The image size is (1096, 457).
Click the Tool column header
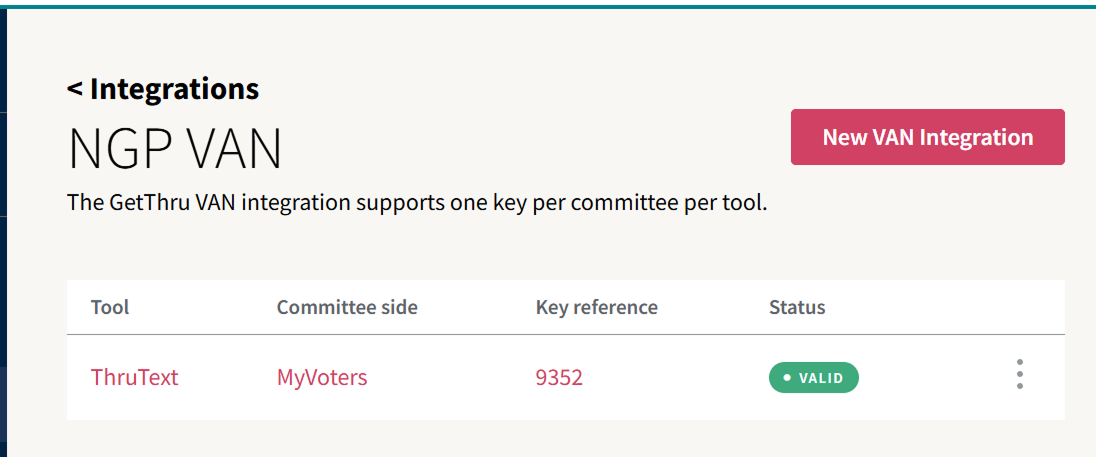(110, 307)
